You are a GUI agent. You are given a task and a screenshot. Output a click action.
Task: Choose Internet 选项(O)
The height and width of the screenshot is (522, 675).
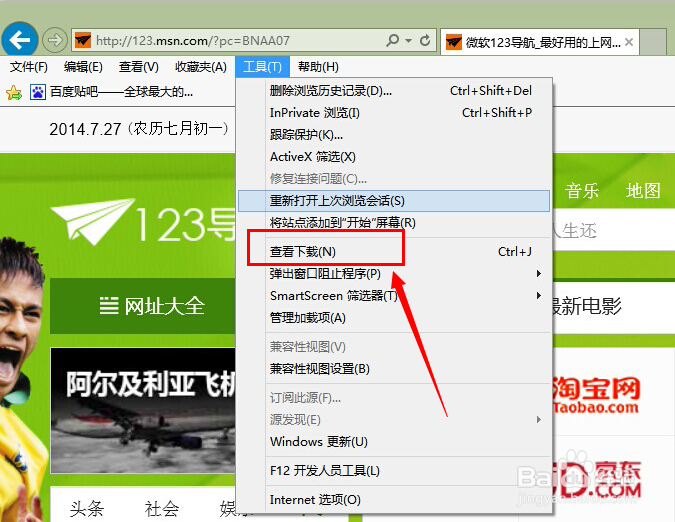point(394,500)
